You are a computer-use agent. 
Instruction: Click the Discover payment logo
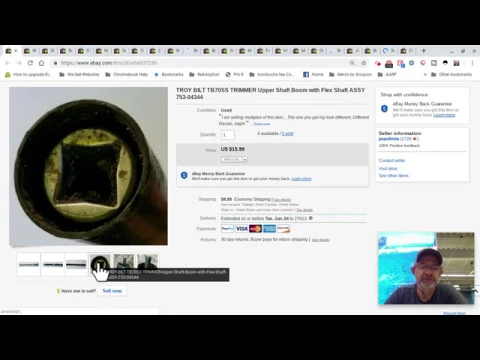[x=283, y=229]
